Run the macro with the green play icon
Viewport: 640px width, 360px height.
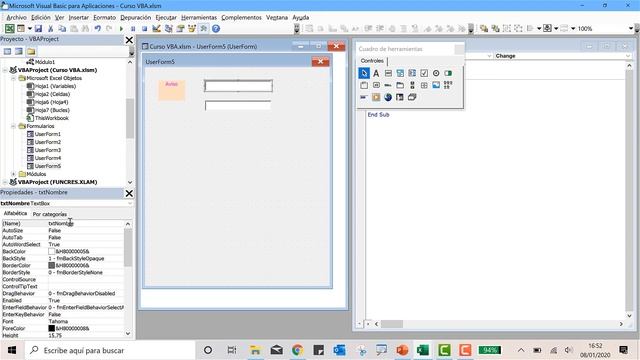(x=121, y=29)
